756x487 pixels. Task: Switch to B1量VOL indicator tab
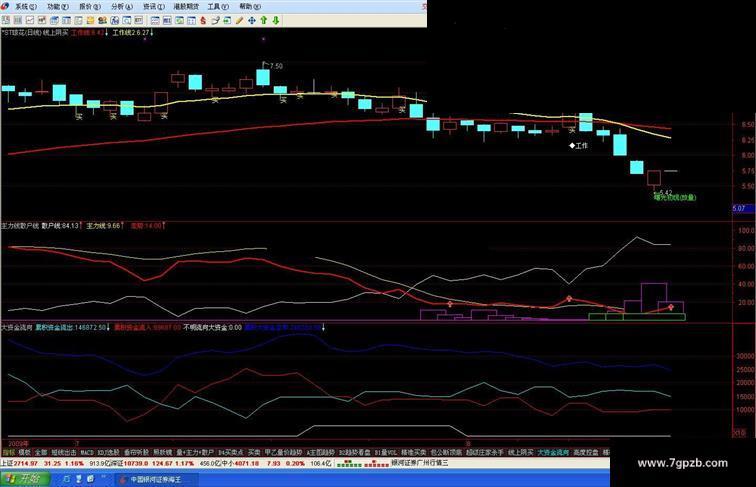(386, 452)
